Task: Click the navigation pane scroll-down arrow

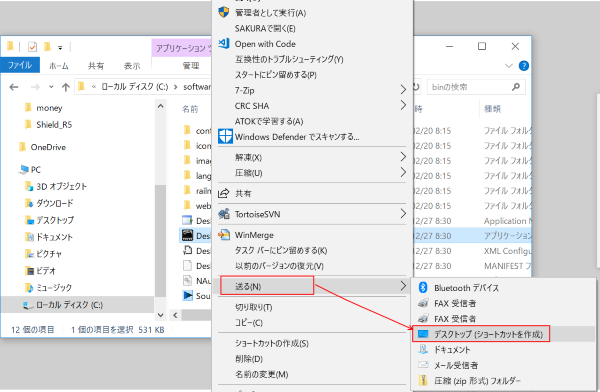Action: (x=160, y=315)
